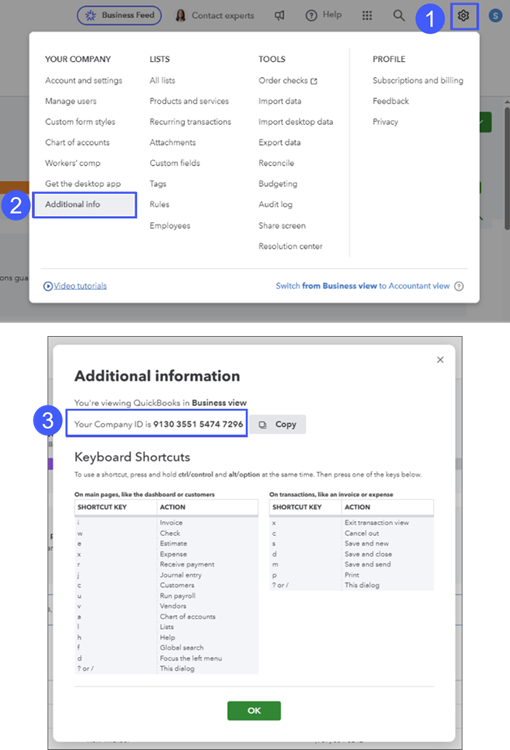Select Additional info menu entry
The width and height of the screenshot is (510, 750).
coord(85,205)
